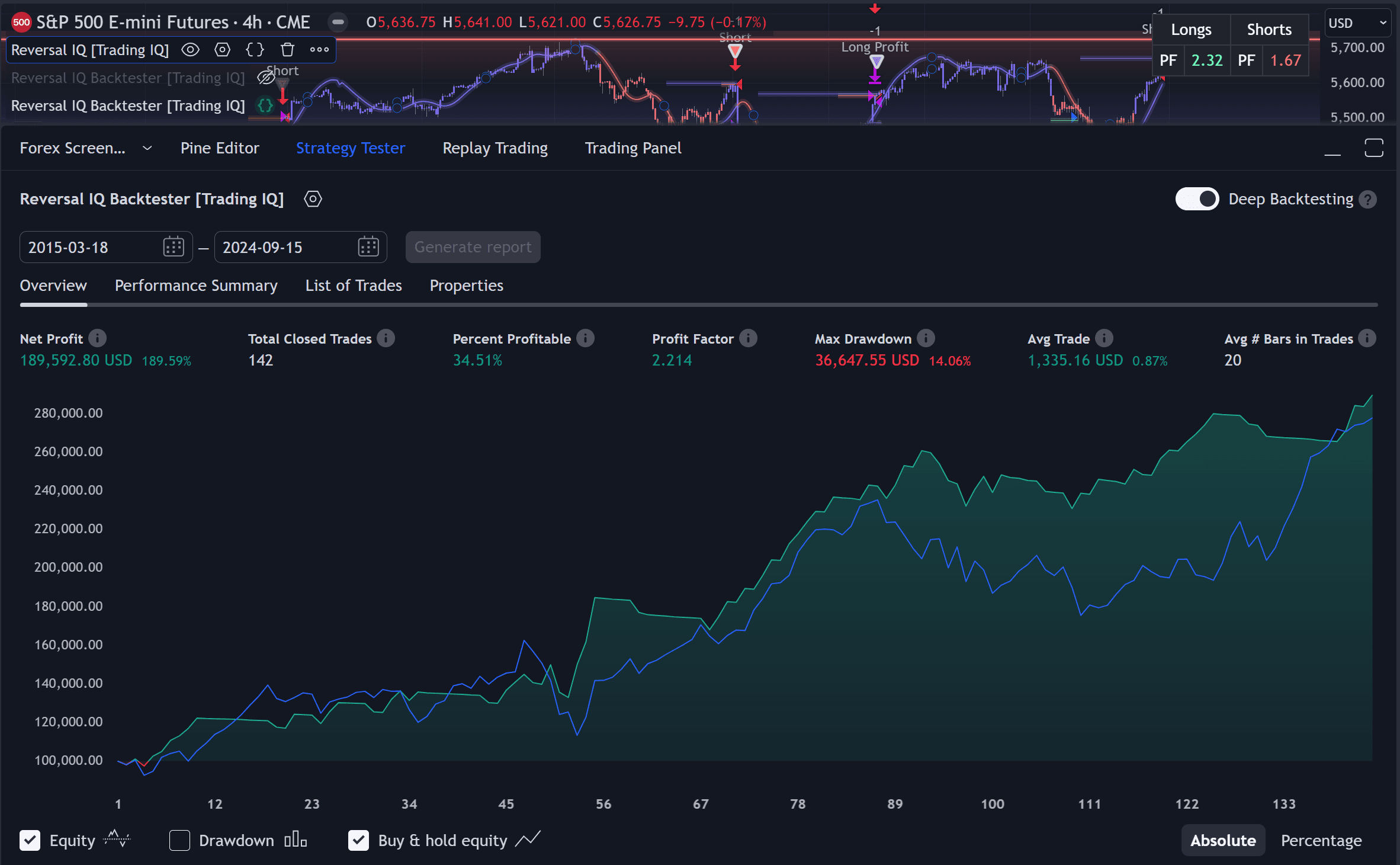Click the Shorts header in PF table
The height and width of the screenshot is (865, 1400).
click(x=1269, y=30)
